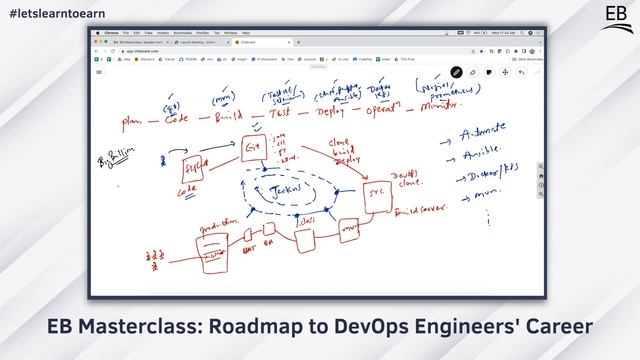This screenshot has width=640, height=360.
Task: Switch to the first Chrome tab
Action: [x=140, y=42]
